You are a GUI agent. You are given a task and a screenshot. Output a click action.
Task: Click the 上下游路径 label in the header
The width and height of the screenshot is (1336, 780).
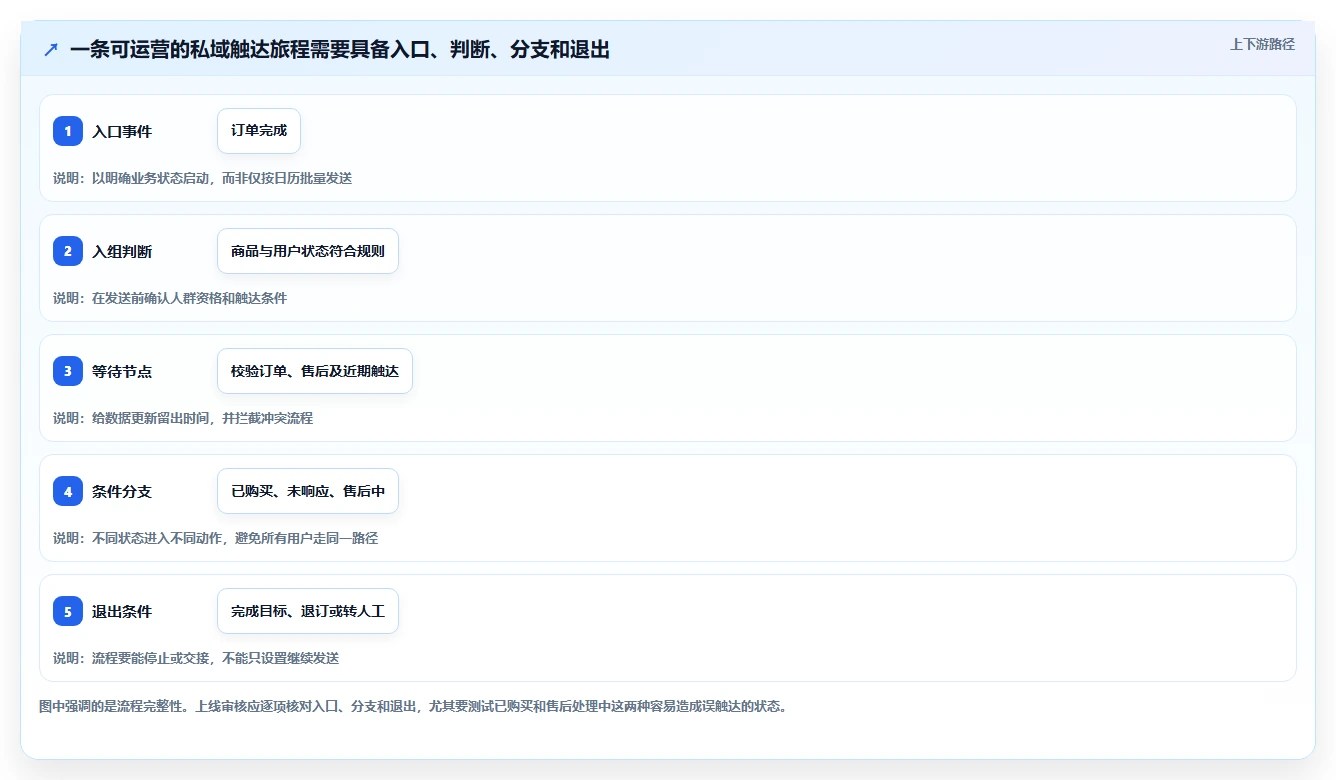[1262, 44]
